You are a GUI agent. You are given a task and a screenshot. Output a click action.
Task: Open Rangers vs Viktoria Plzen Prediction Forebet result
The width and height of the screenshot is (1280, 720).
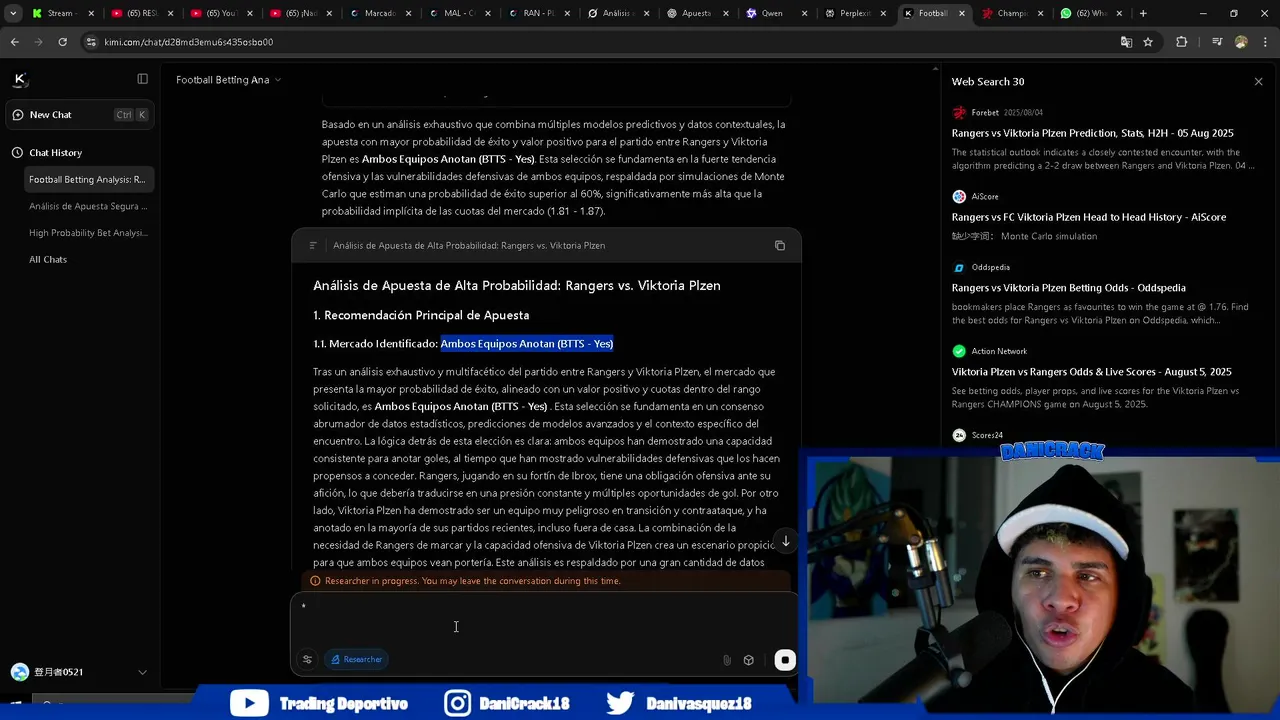[1092, 133]
